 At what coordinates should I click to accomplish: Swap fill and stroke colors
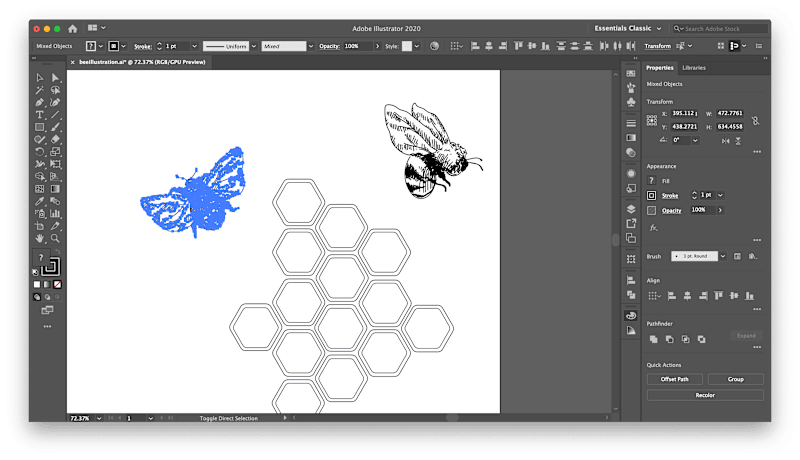point(57,252)
